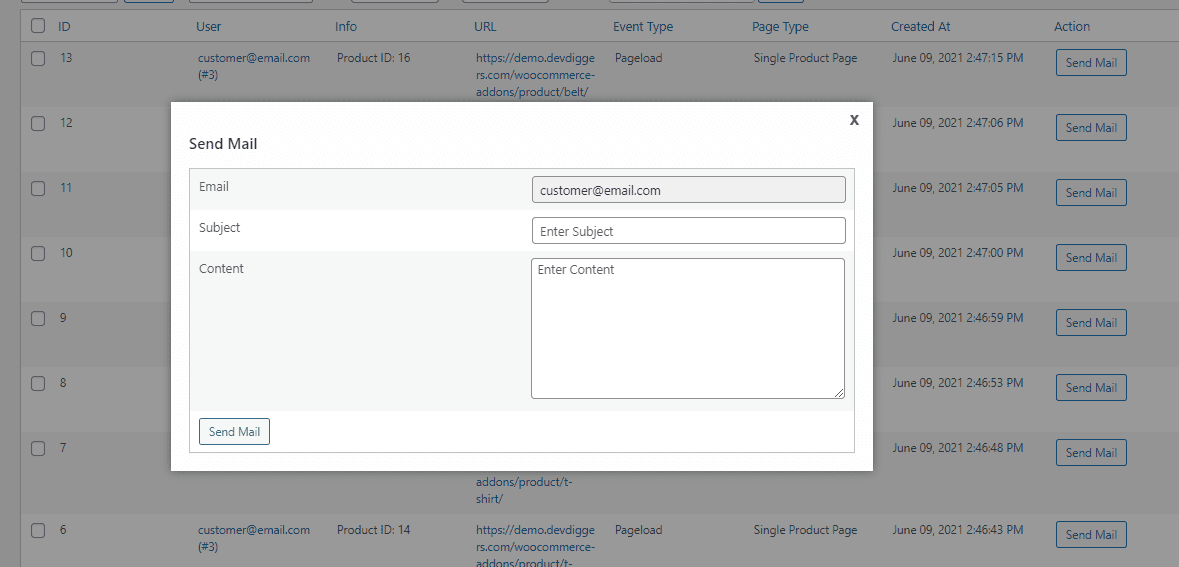Viewport: 1179px width, 567px height.
Task: Toggle the select-all checkbox in table header
Action: click(38, 26)
